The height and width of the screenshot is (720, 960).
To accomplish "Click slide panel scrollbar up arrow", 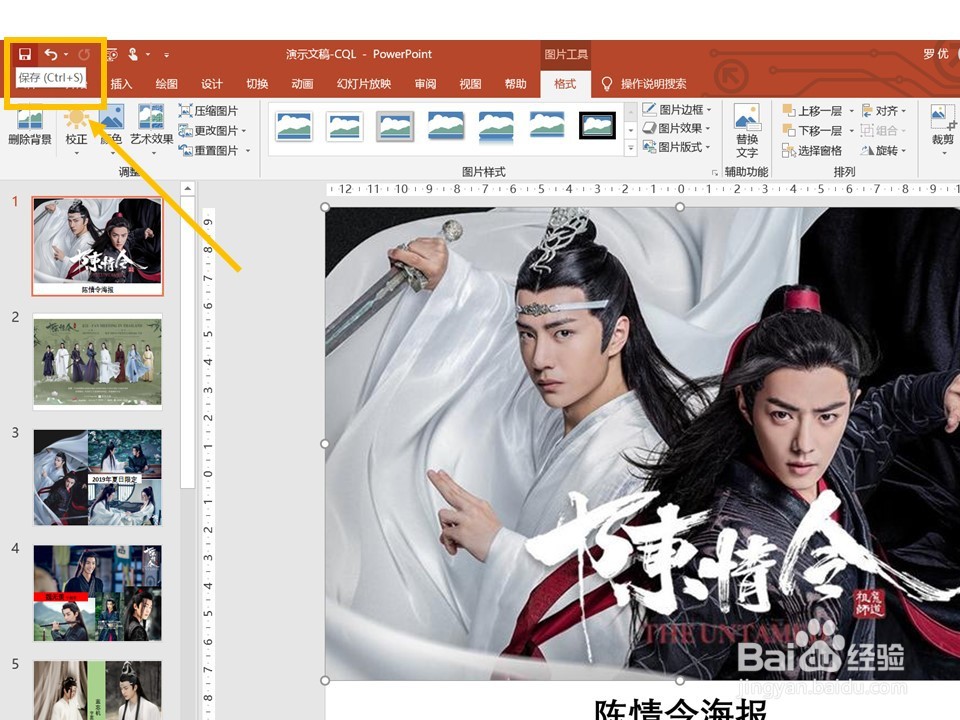I will point(188,188).
